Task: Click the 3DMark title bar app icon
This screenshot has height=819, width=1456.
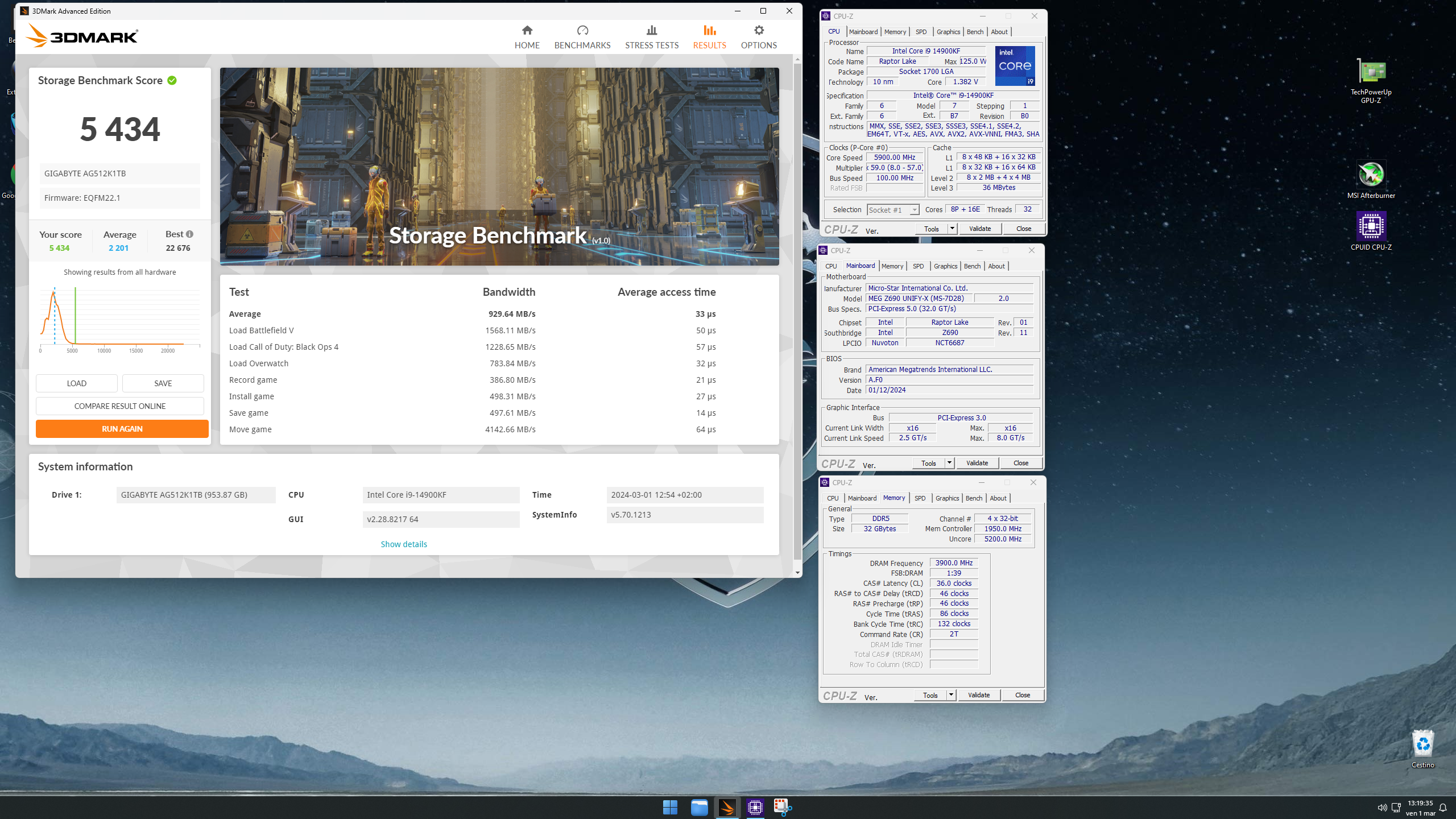Action: (24, 11)
